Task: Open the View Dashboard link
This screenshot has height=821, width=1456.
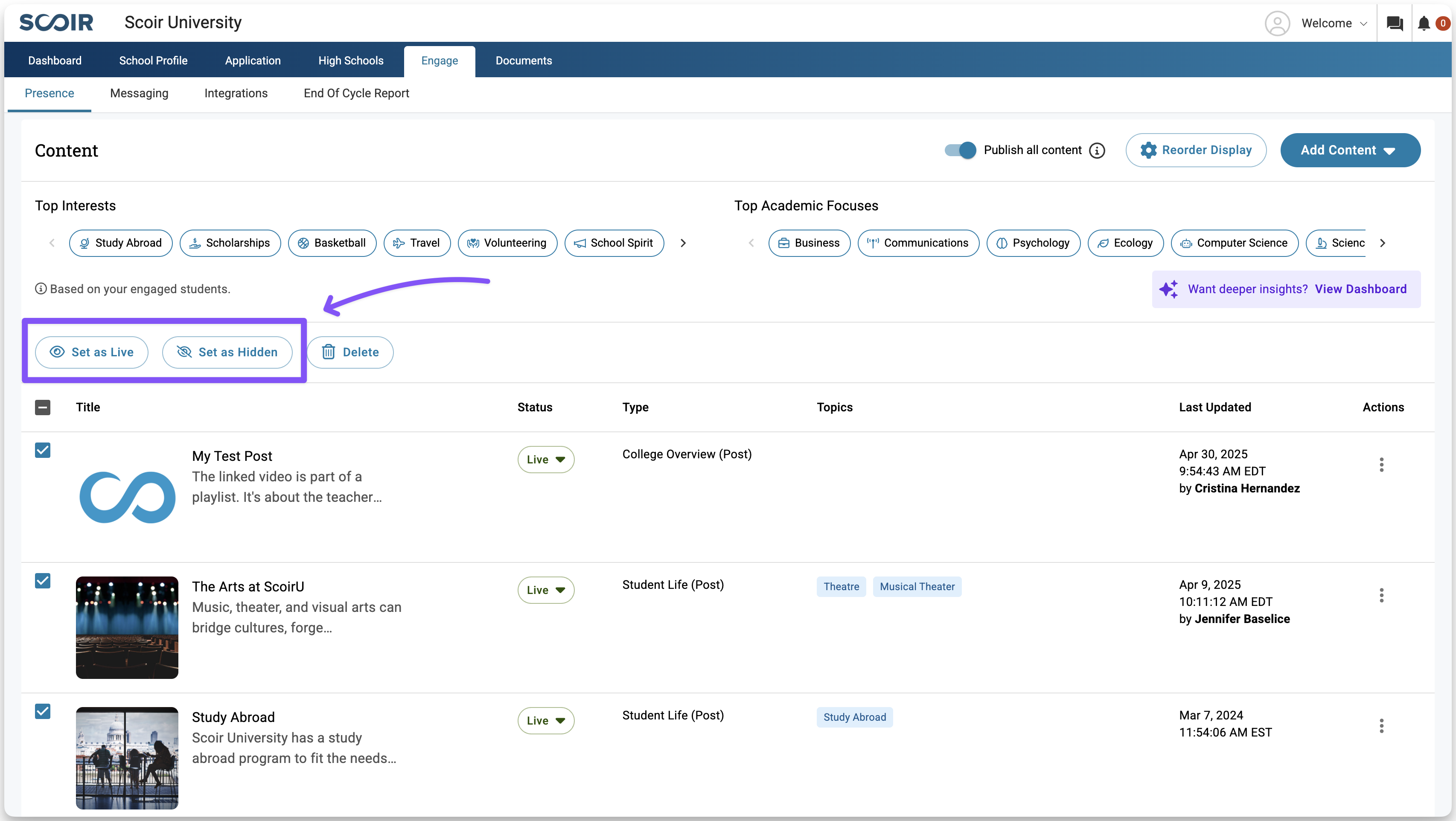Action: [x=1360, y=289]
